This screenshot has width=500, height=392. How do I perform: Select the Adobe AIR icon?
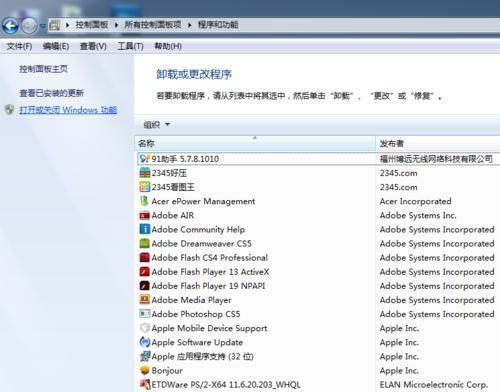pos(145,215)
